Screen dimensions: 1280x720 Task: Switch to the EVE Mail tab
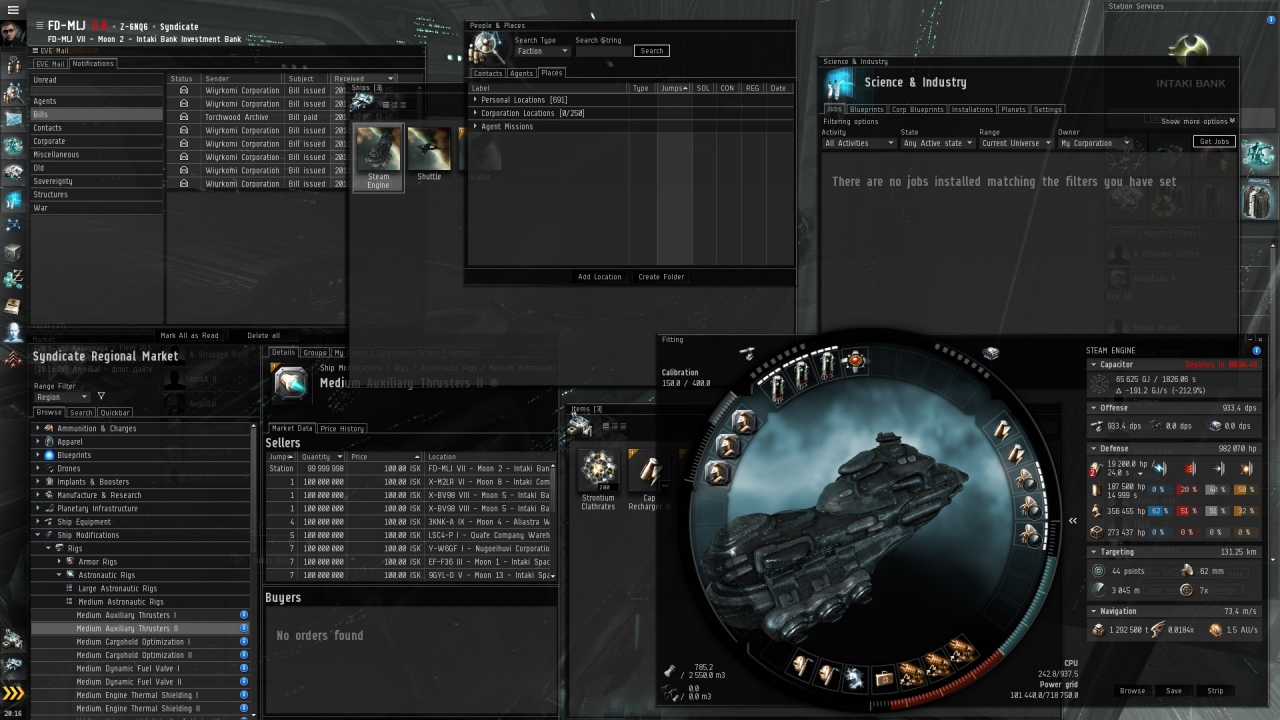pos(50,64)
